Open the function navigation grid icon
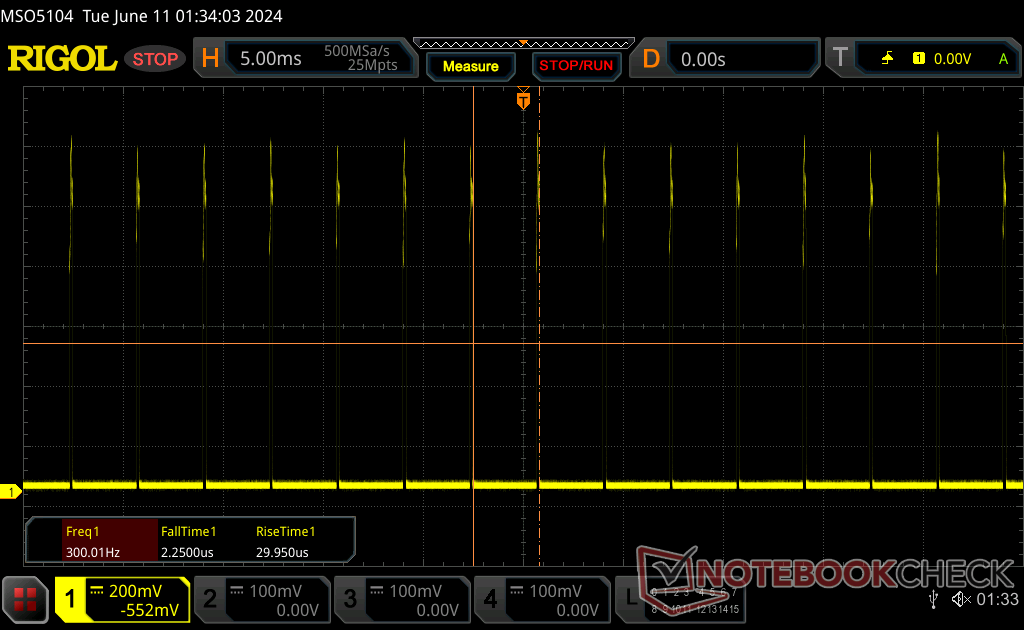 pyautogui.click(x=26, y=600)
